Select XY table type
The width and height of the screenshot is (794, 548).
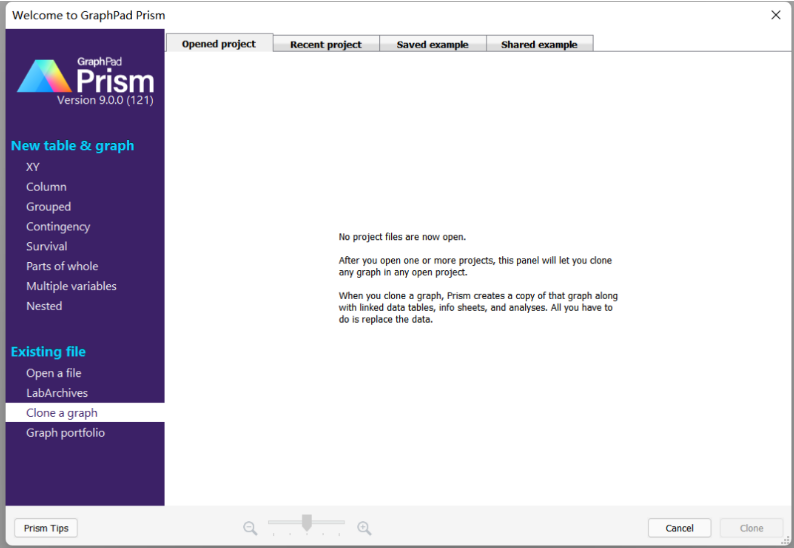click(33, 167)
